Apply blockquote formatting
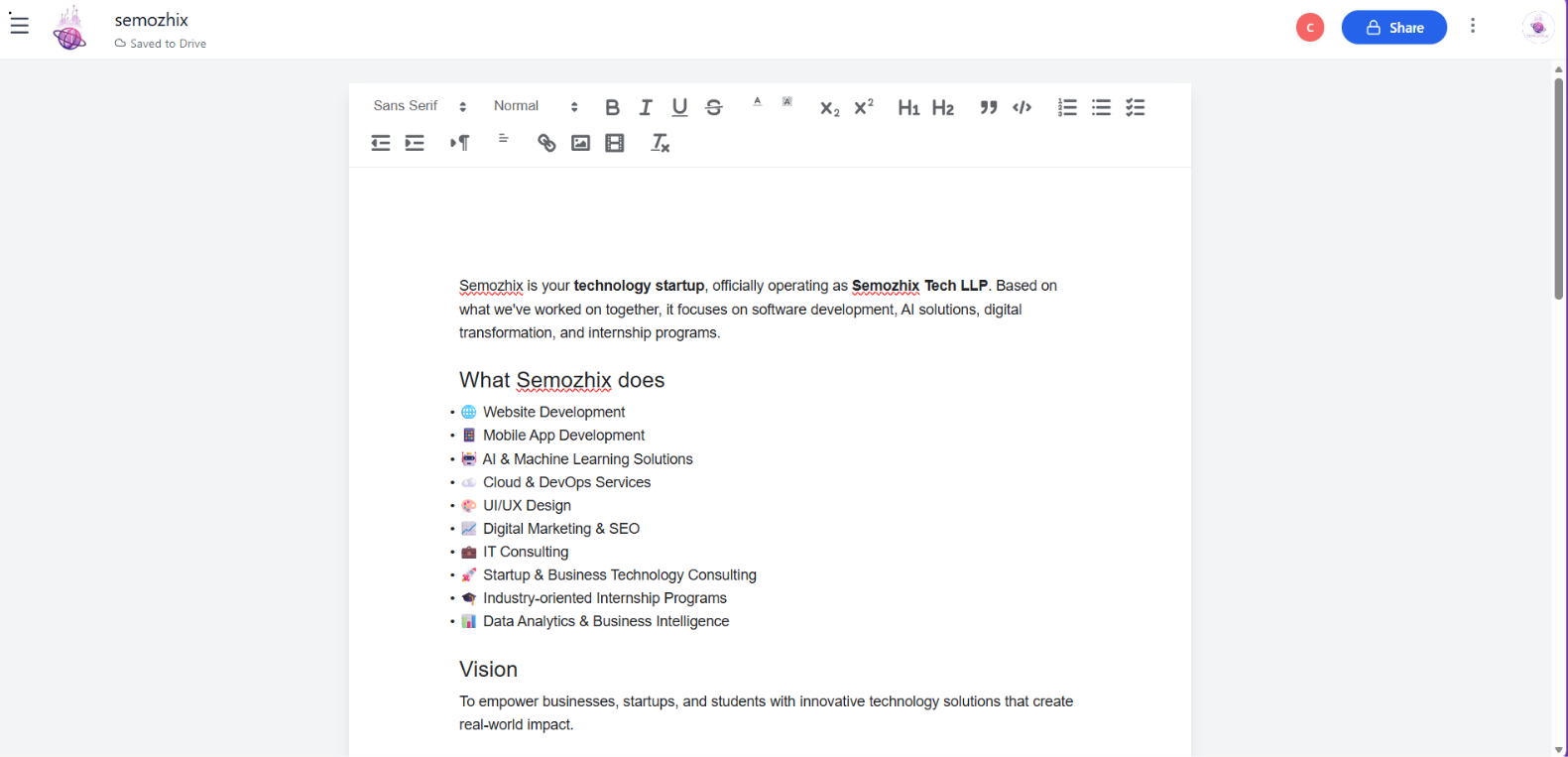The width and height of the screenshot is (1568, 757). (989, 107)
